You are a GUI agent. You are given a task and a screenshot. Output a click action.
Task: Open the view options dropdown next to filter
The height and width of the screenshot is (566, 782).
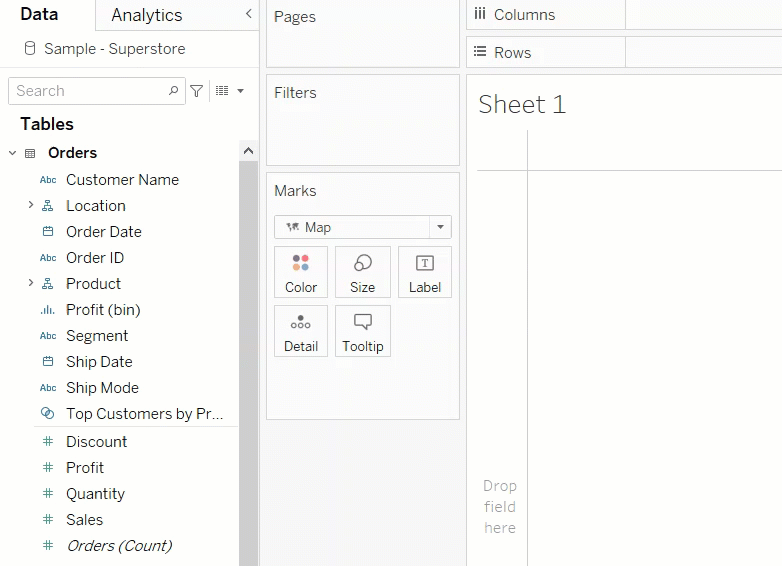[230, 91]
